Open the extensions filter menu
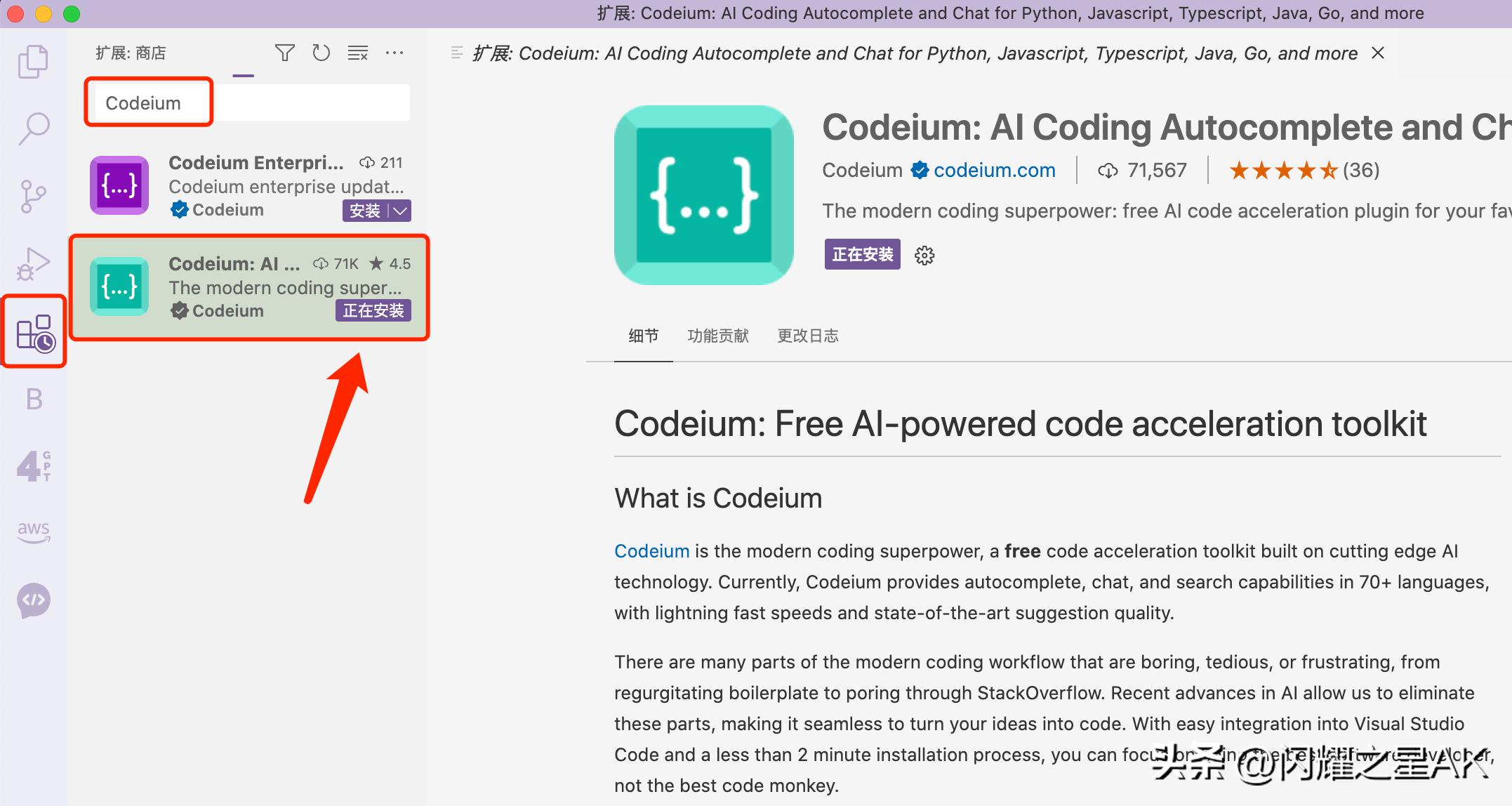 click(x=284, y=52)
